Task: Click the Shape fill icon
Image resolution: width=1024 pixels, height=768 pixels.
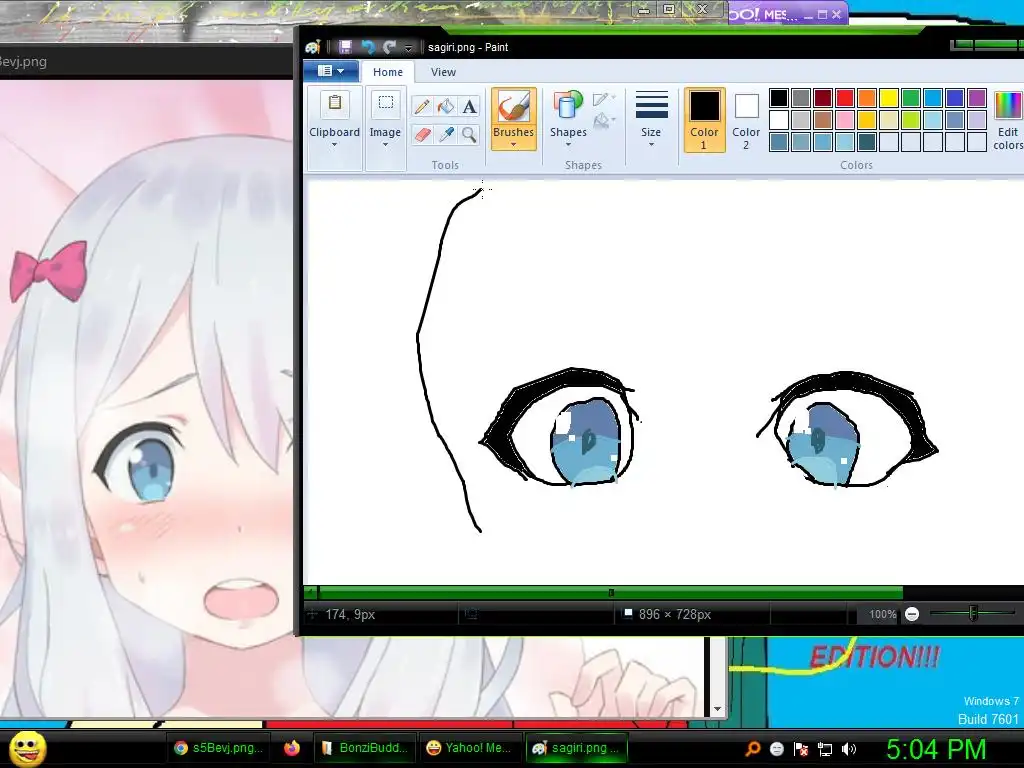Action: click(602, 121)
